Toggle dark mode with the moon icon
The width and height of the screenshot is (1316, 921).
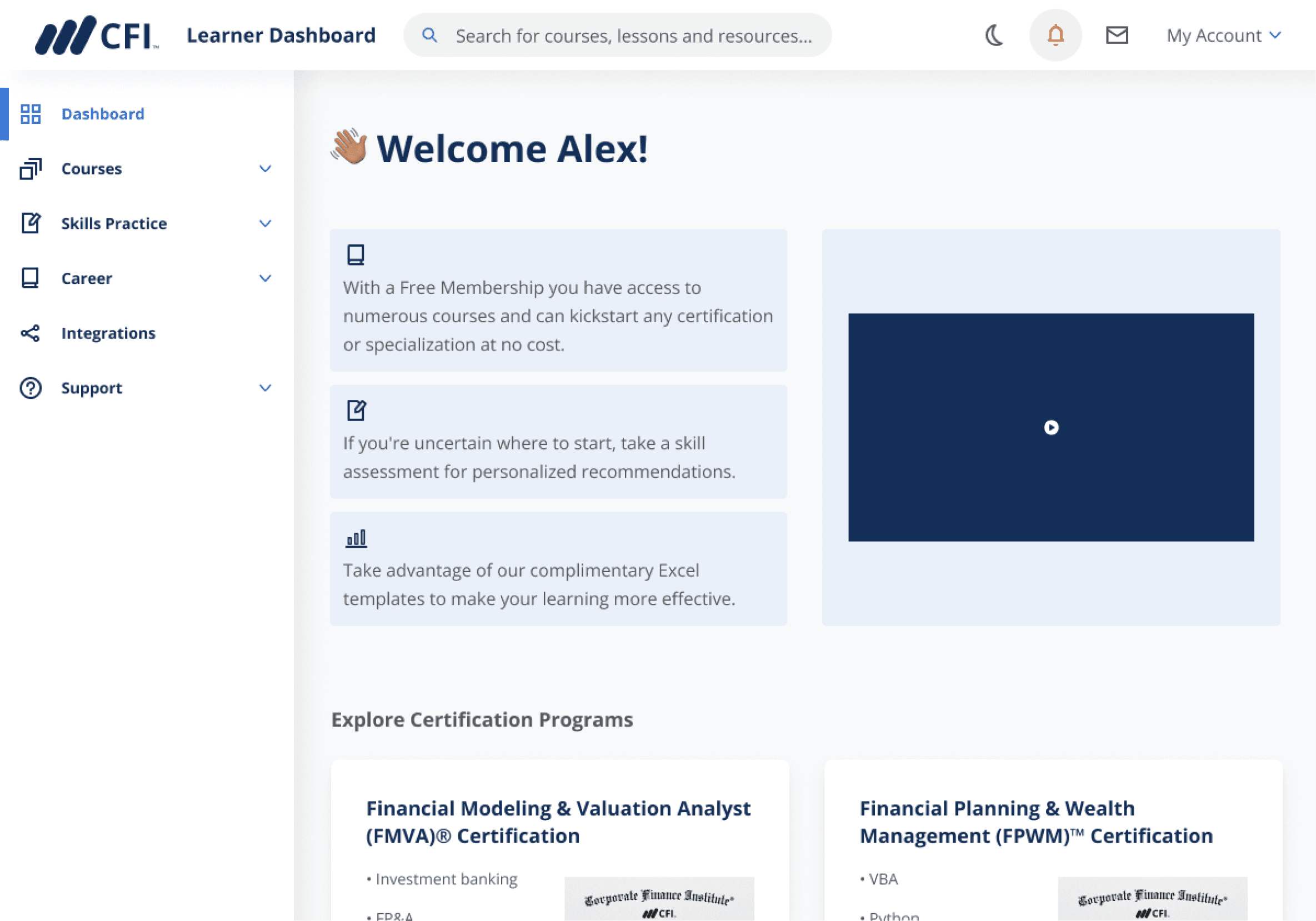994,36
